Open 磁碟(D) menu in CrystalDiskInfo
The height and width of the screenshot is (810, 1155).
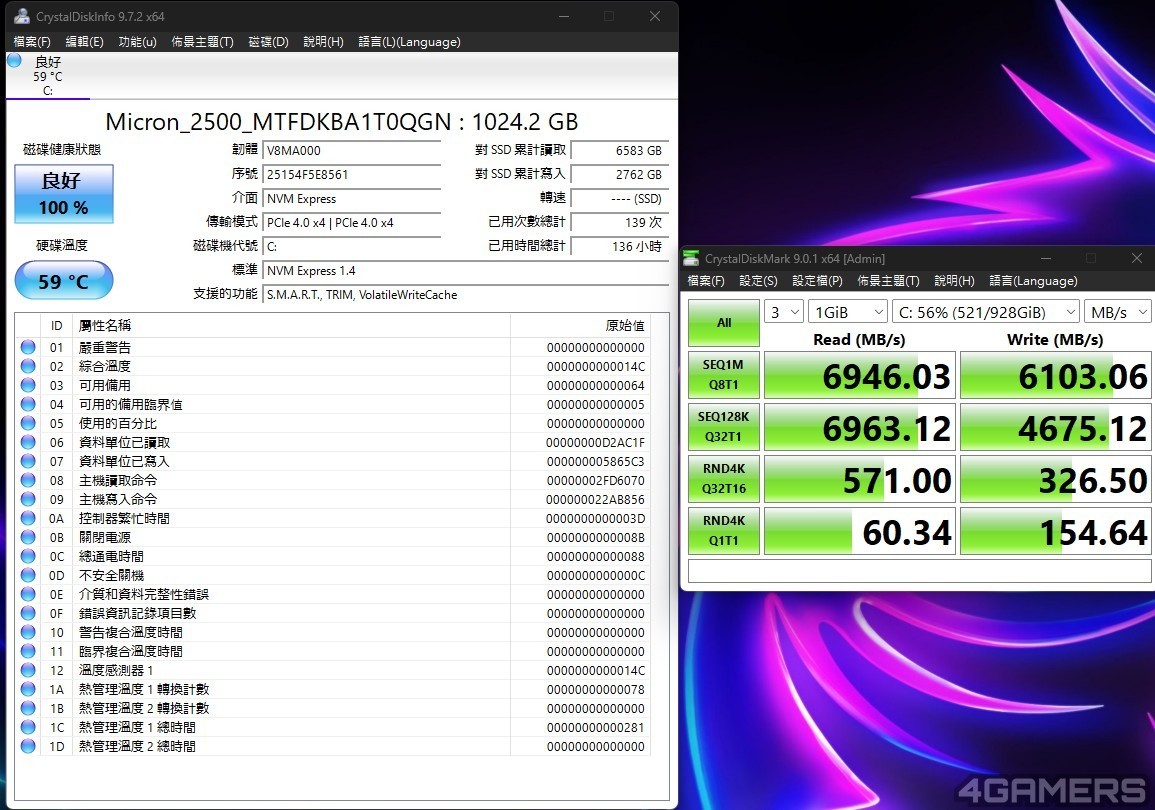[x=268, y=42]
